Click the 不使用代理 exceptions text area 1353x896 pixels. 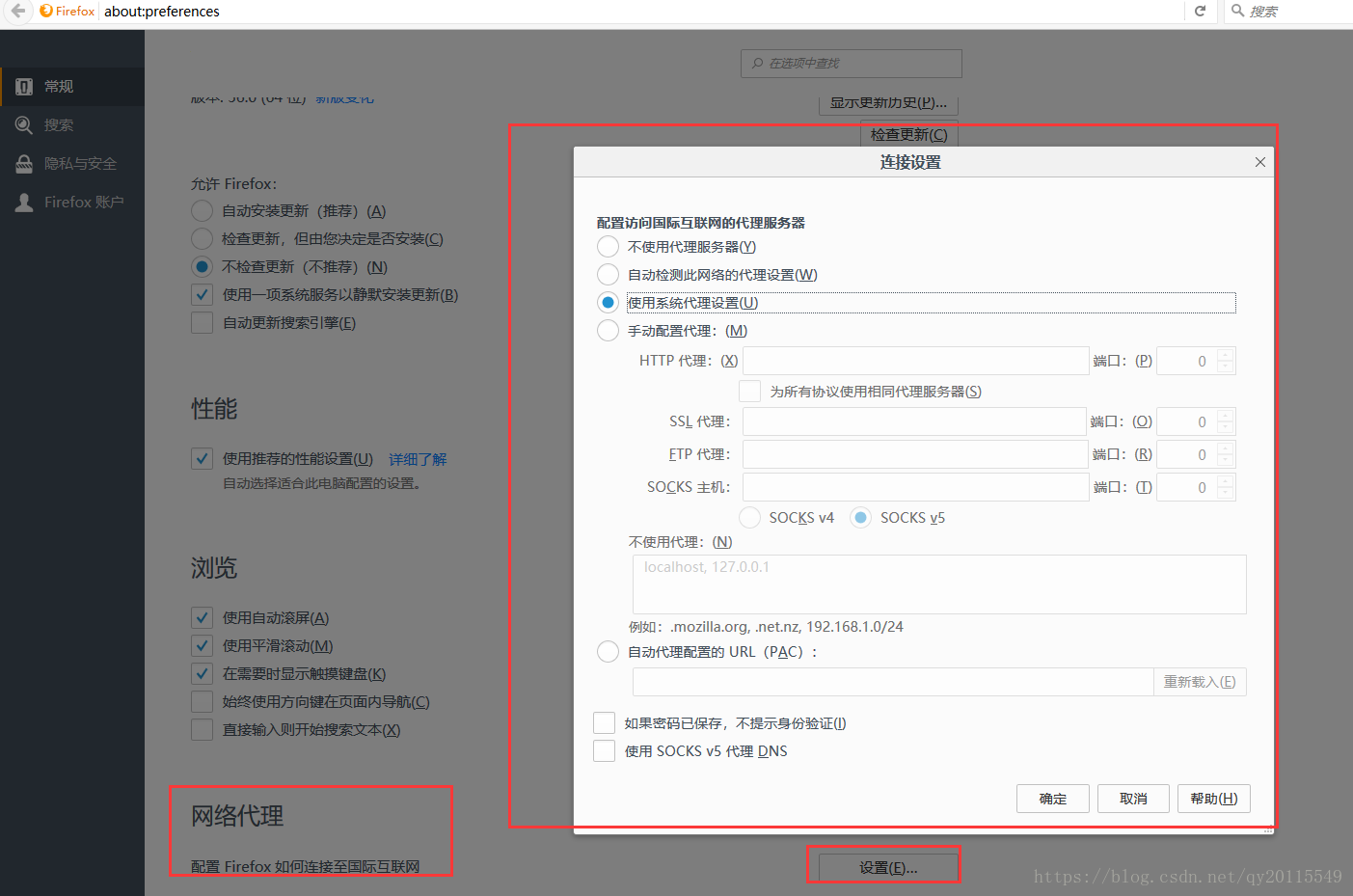point(939,584)
